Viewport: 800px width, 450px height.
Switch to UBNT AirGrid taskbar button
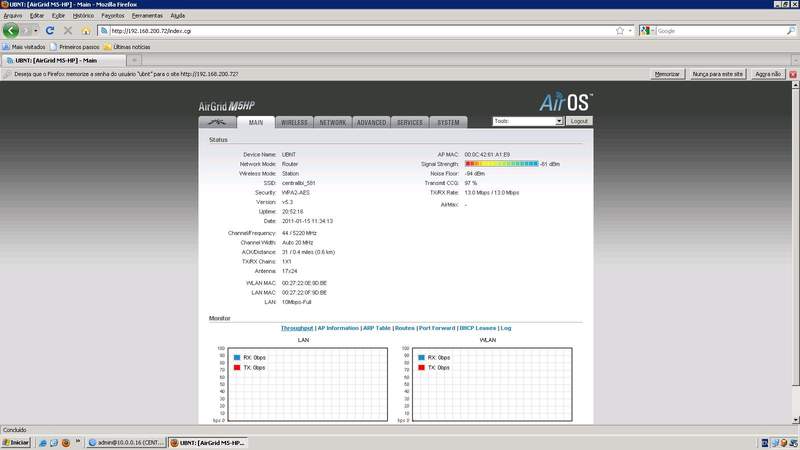[x=208, y=442]
